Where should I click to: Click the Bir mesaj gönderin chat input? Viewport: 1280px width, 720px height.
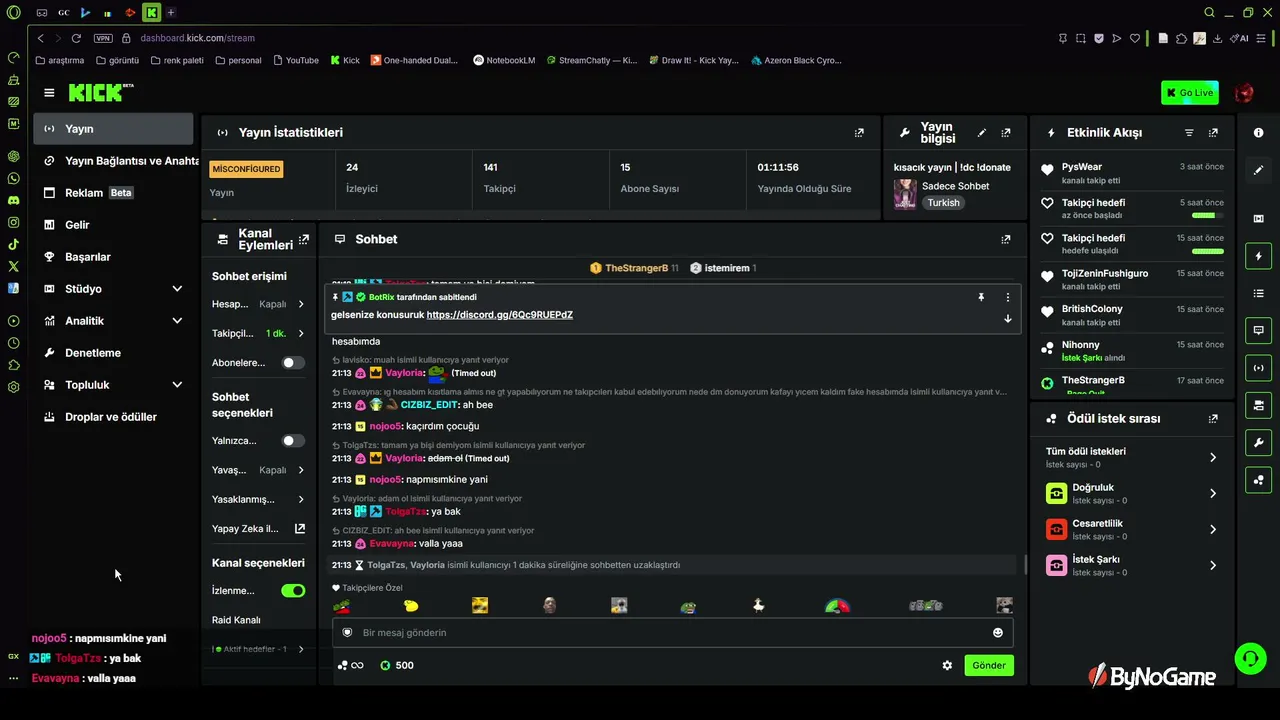672,633
